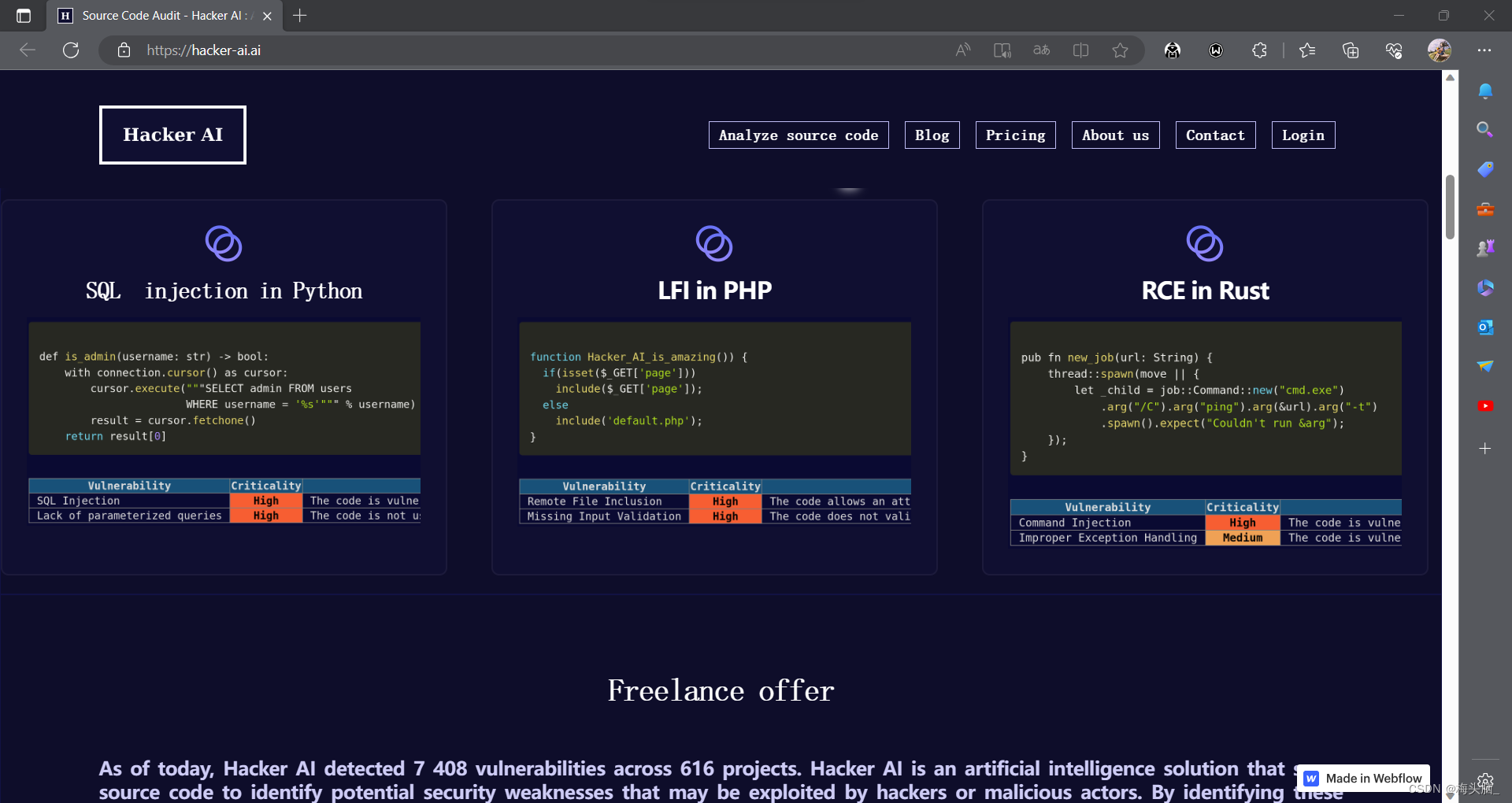Click the page vertical scrollbar thumb
Viewport: 1512px width, 803px height.
pos(1450,206)
